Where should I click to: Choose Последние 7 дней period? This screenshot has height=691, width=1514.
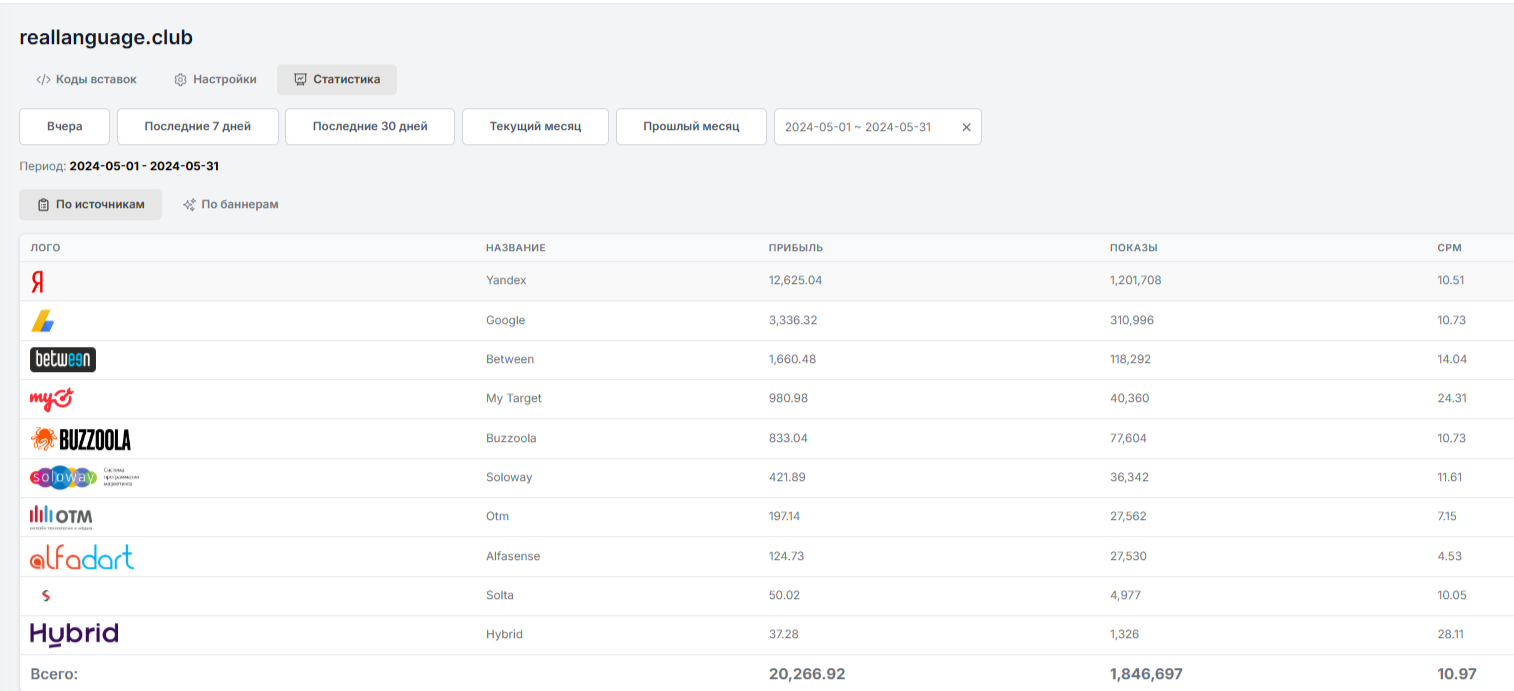coord(197,127)
